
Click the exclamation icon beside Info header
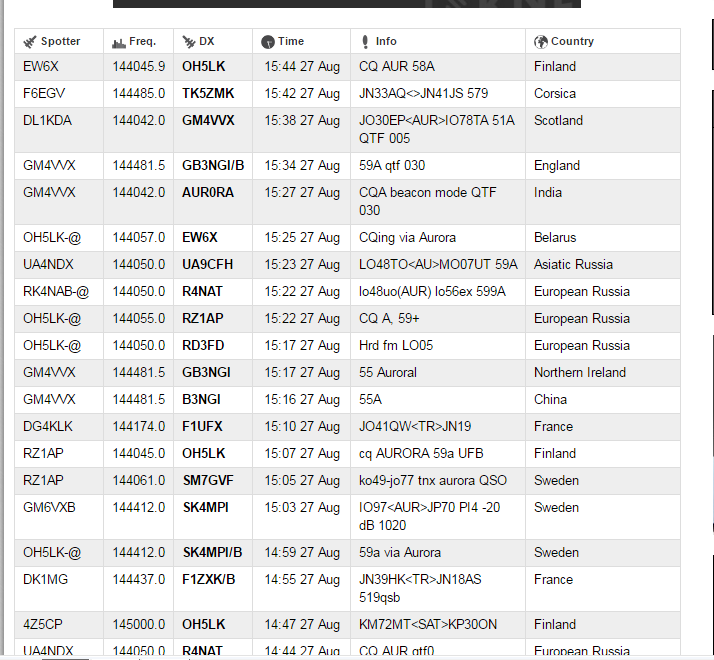(x=366, y=42)
